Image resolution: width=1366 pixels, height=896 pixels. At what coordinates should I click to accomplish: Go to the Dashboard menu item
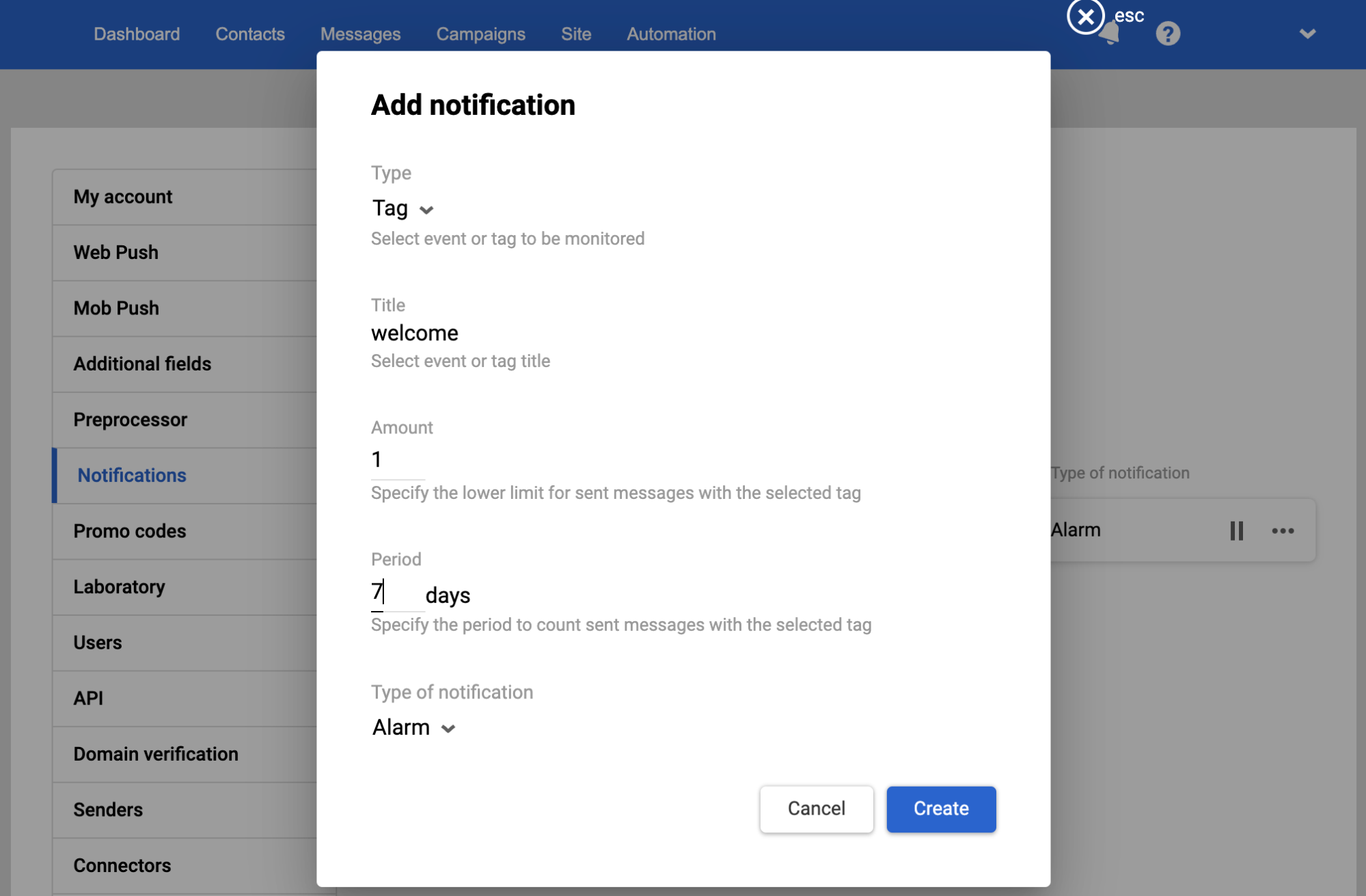[137, 34]
